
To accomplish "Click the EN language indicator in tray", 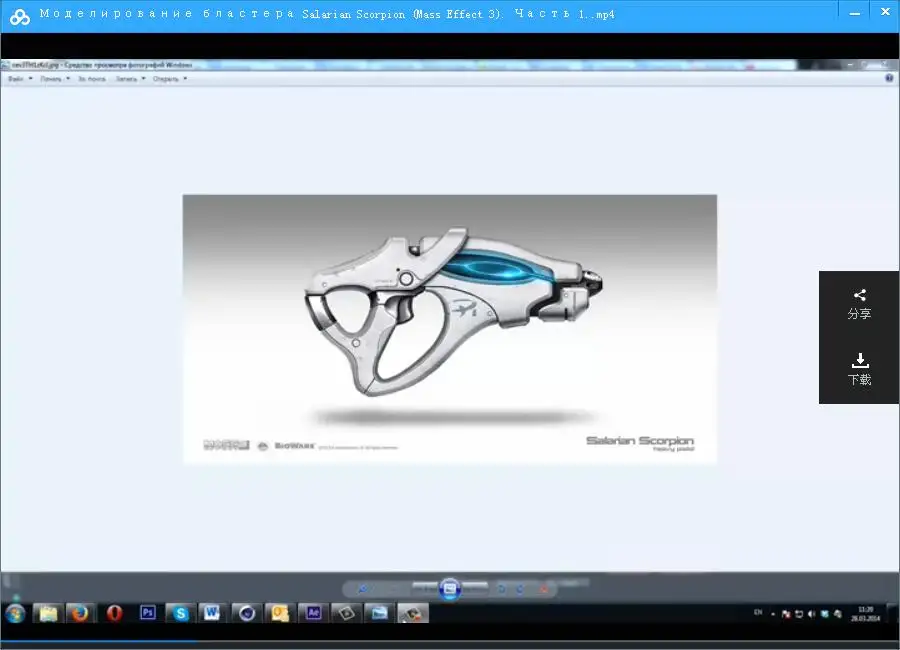I will coord(758,613).
